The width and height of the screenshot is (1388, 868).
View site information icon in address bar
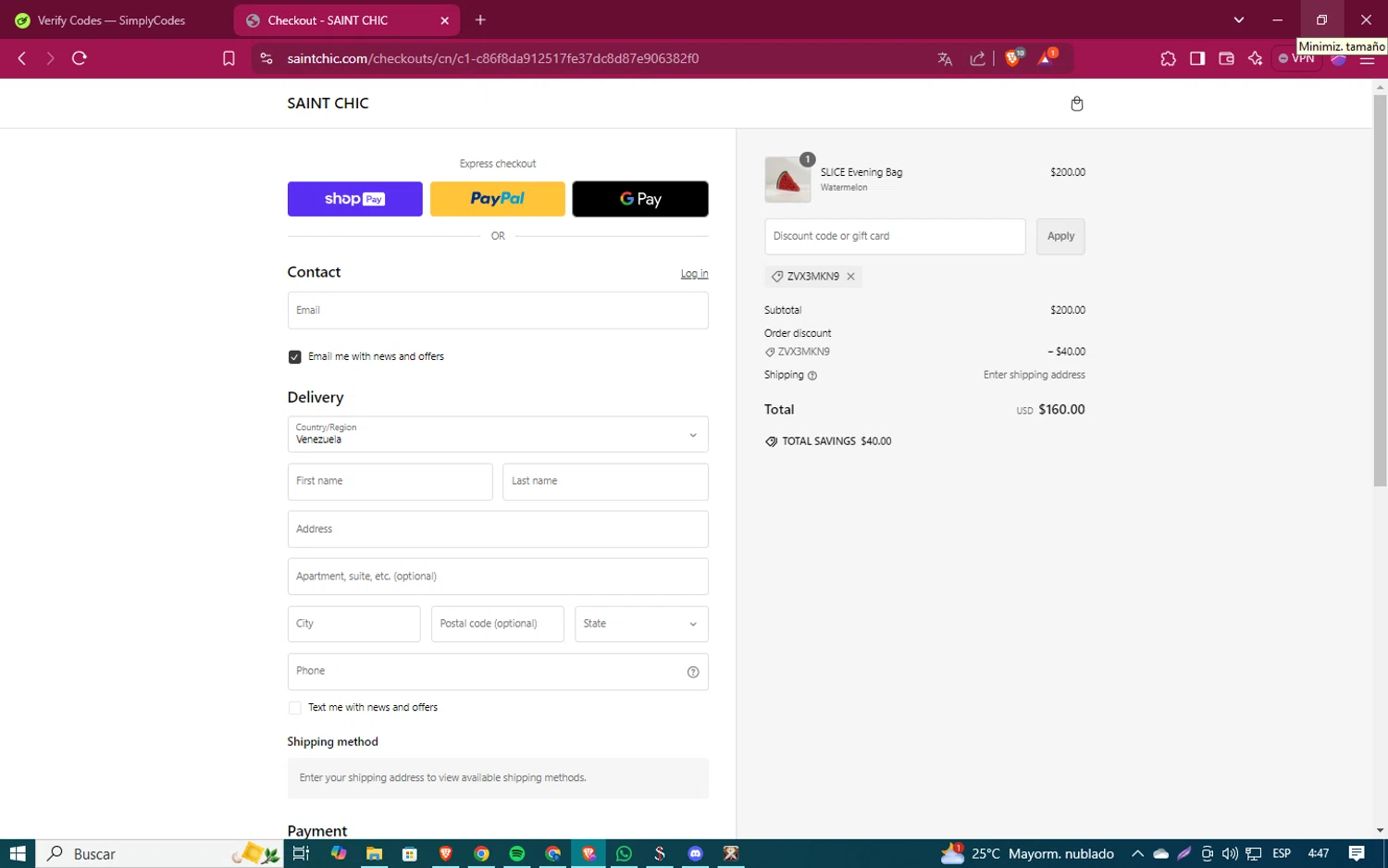266,58
